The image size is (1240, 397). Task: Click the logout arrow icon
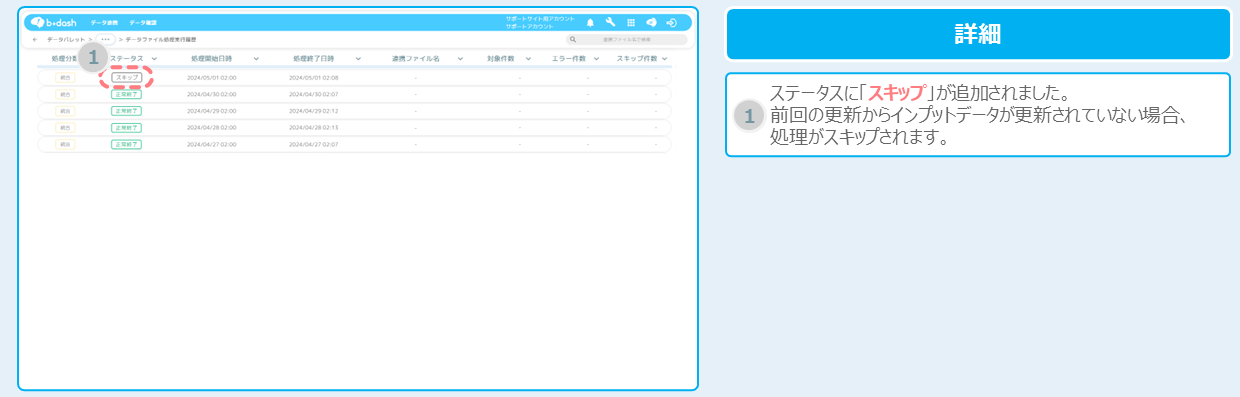[x=672, y=22]
